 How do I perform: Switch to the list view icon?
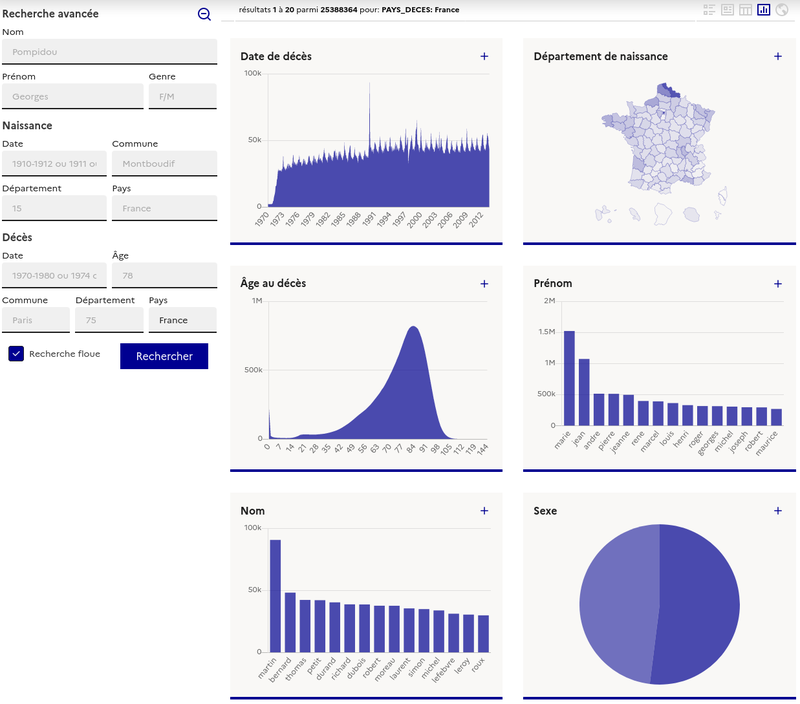tap(710, 9)
